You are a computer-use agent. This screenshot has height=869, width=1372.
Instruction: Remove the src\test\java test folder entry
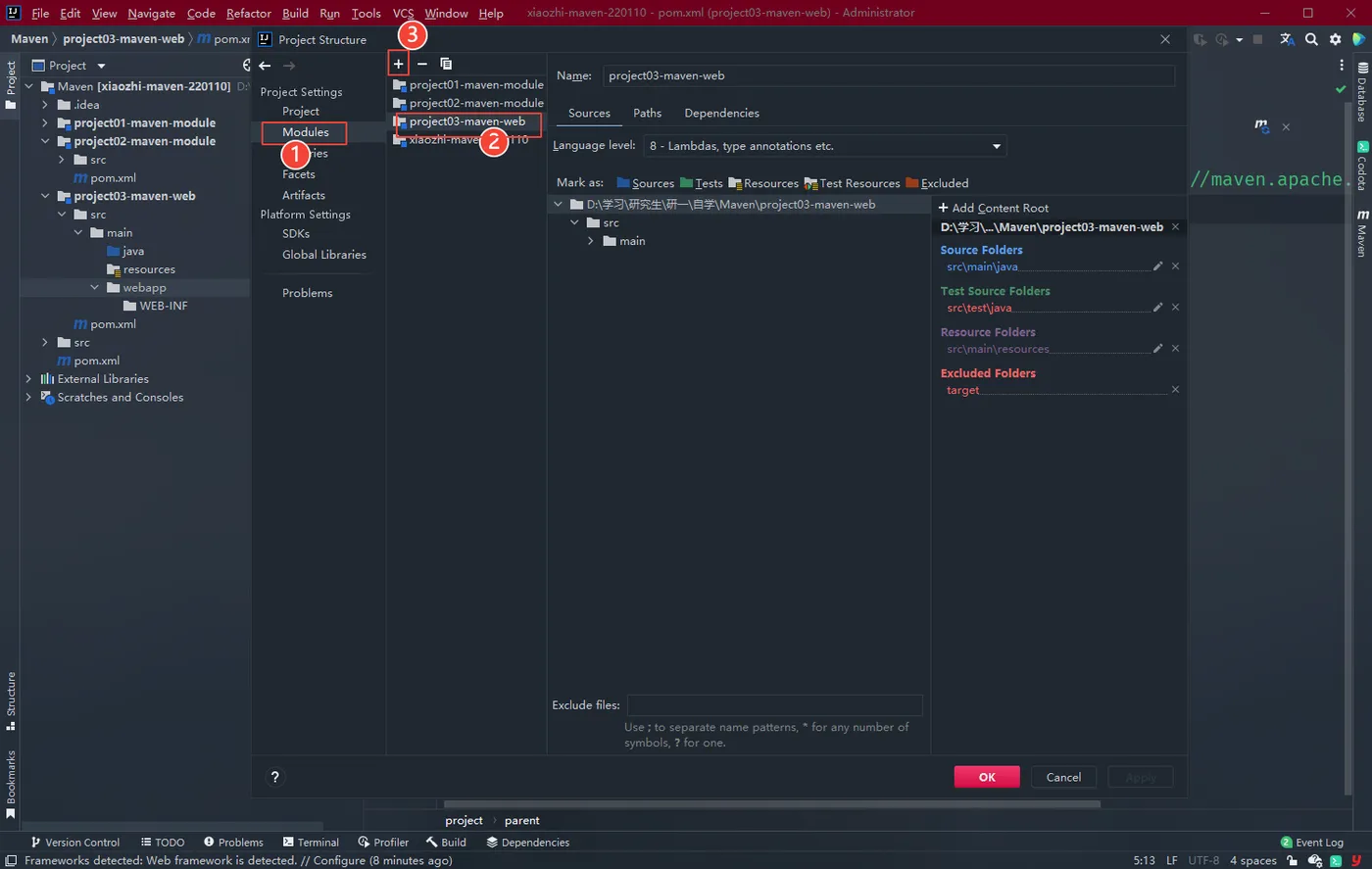click(1175, 308)
